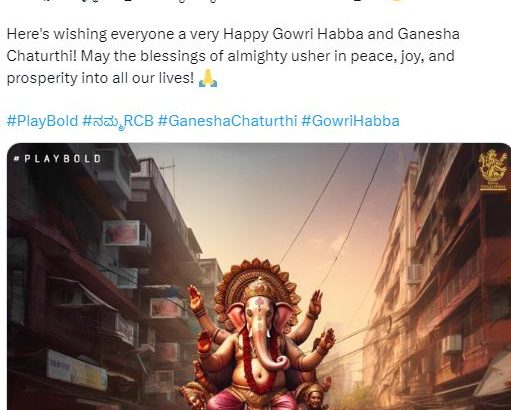This screenshot has width=511, height=410.
Task: Click the RCB crest logo in image corner
Action: click(x=492, y=170)
